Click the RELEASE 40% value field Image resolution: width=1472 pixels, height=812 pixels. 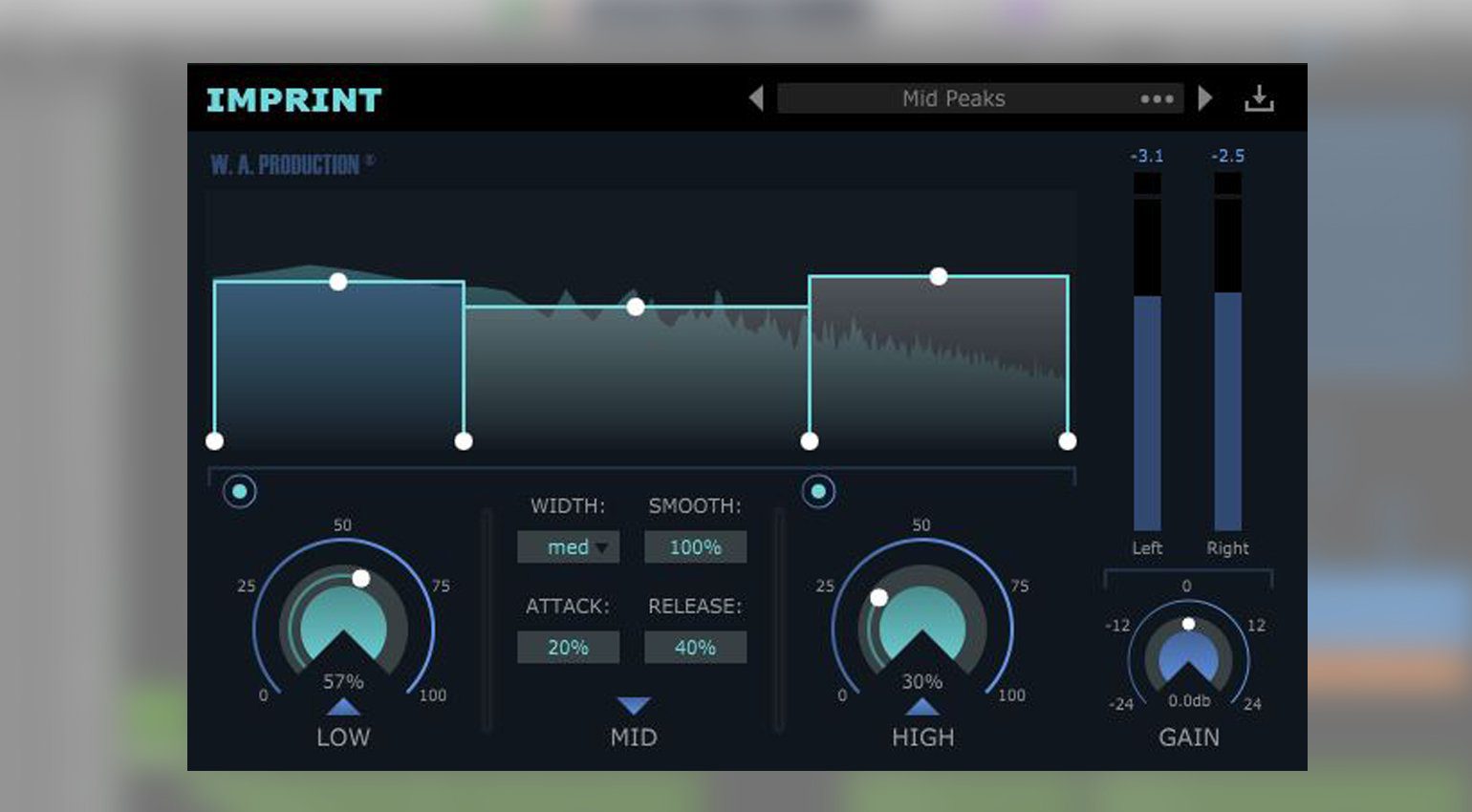tap(695, 648)
